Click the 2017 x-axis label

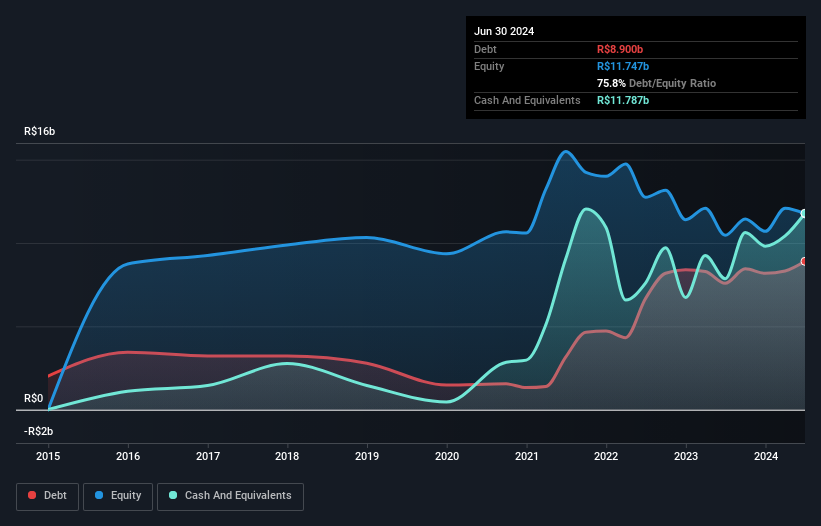pos(208,456)
